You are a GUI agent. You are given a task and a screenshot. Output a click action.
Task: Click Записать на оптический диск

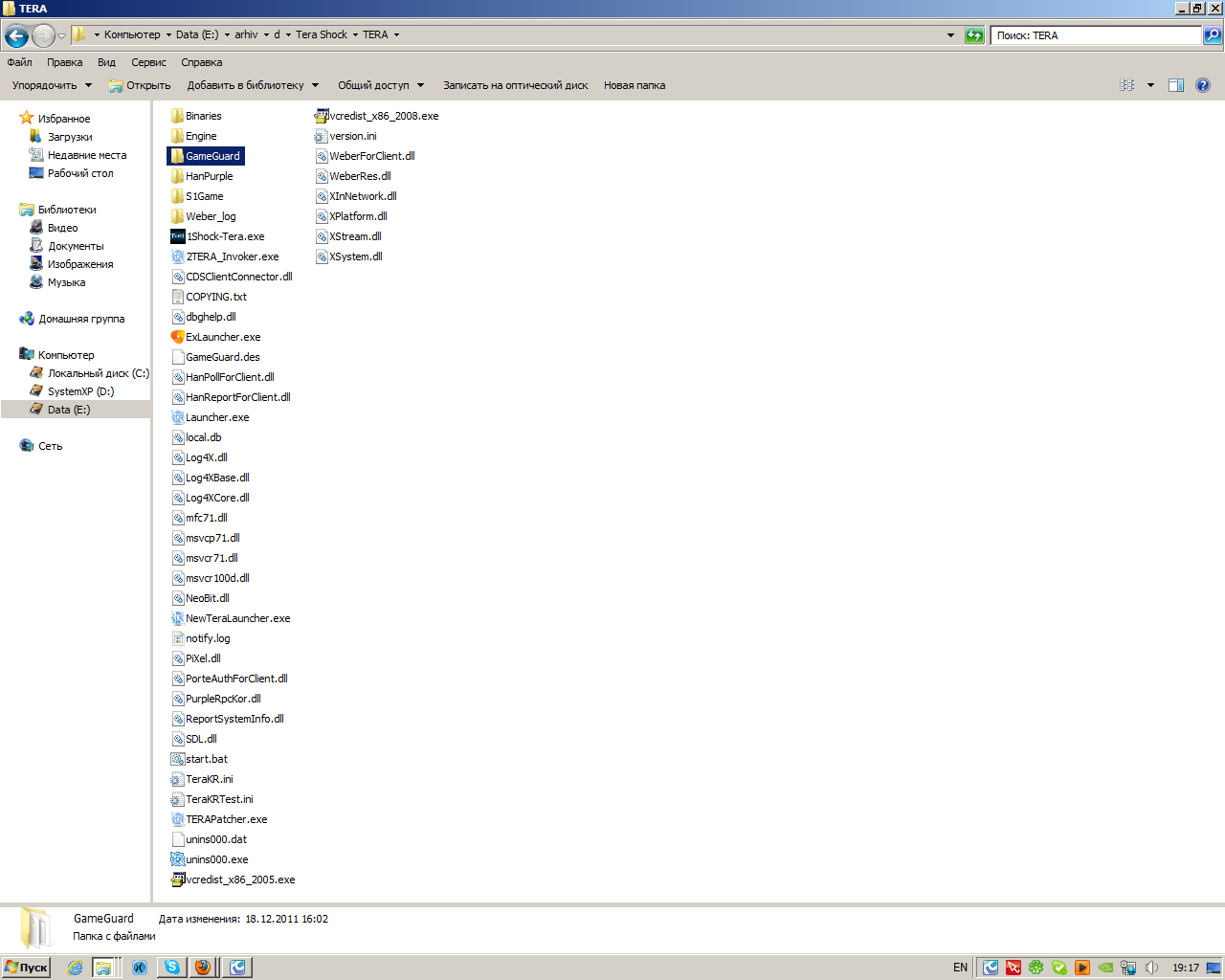point(516,85)
